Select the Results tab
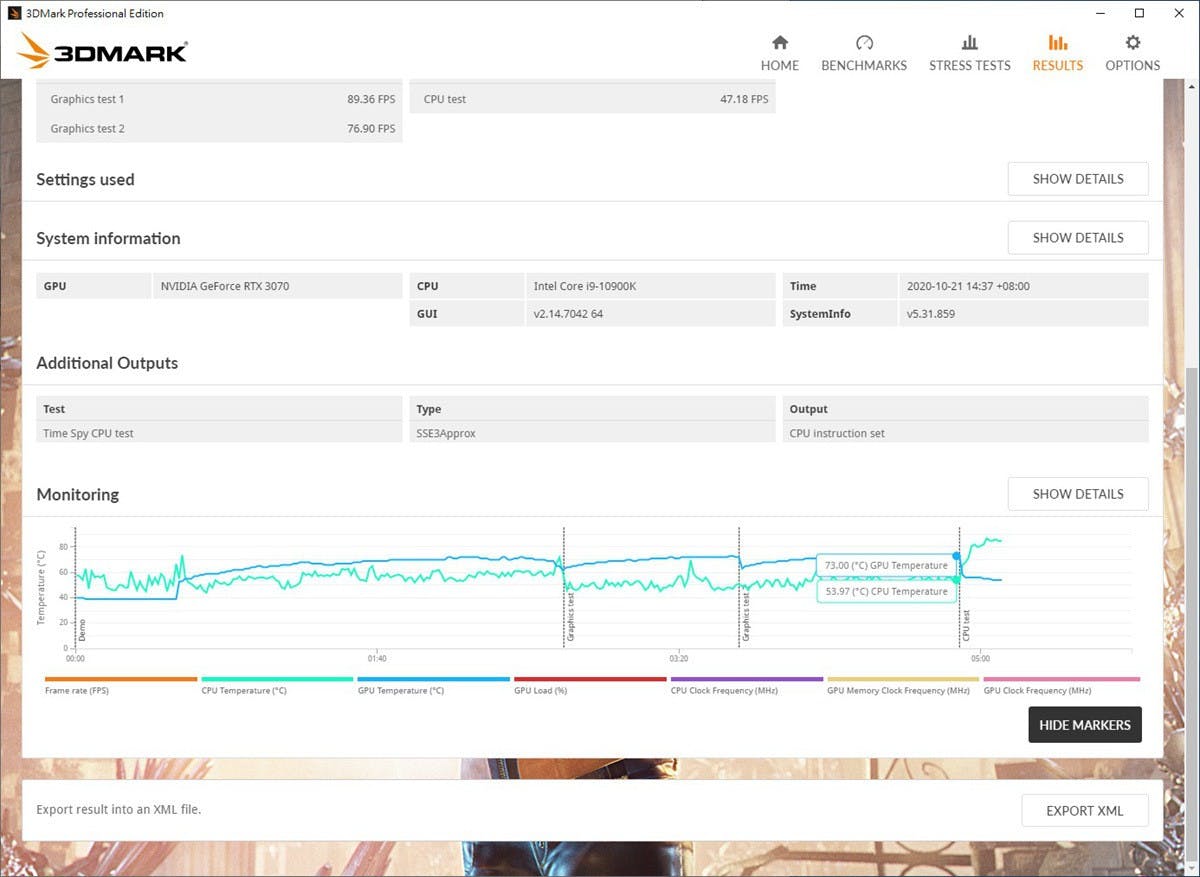Image resolution: width=1200 pixels, height=877 pixels. [x=1057, y=53]
